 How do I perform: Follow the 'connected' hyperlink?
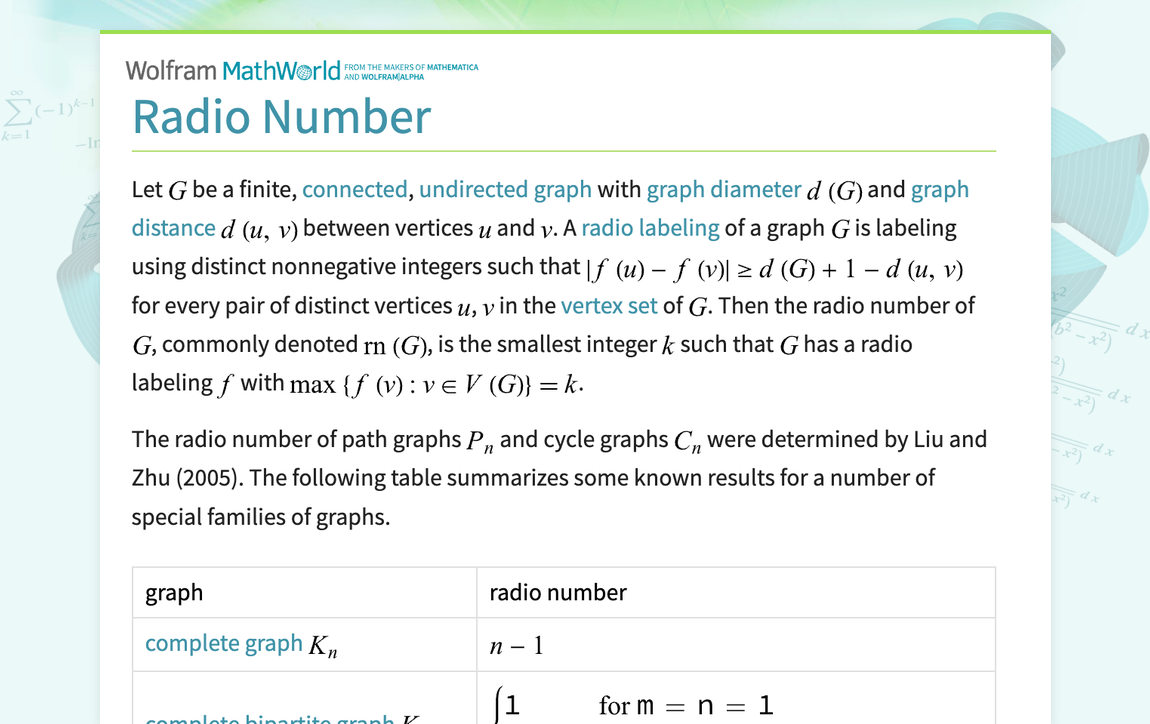coord(355,189)
